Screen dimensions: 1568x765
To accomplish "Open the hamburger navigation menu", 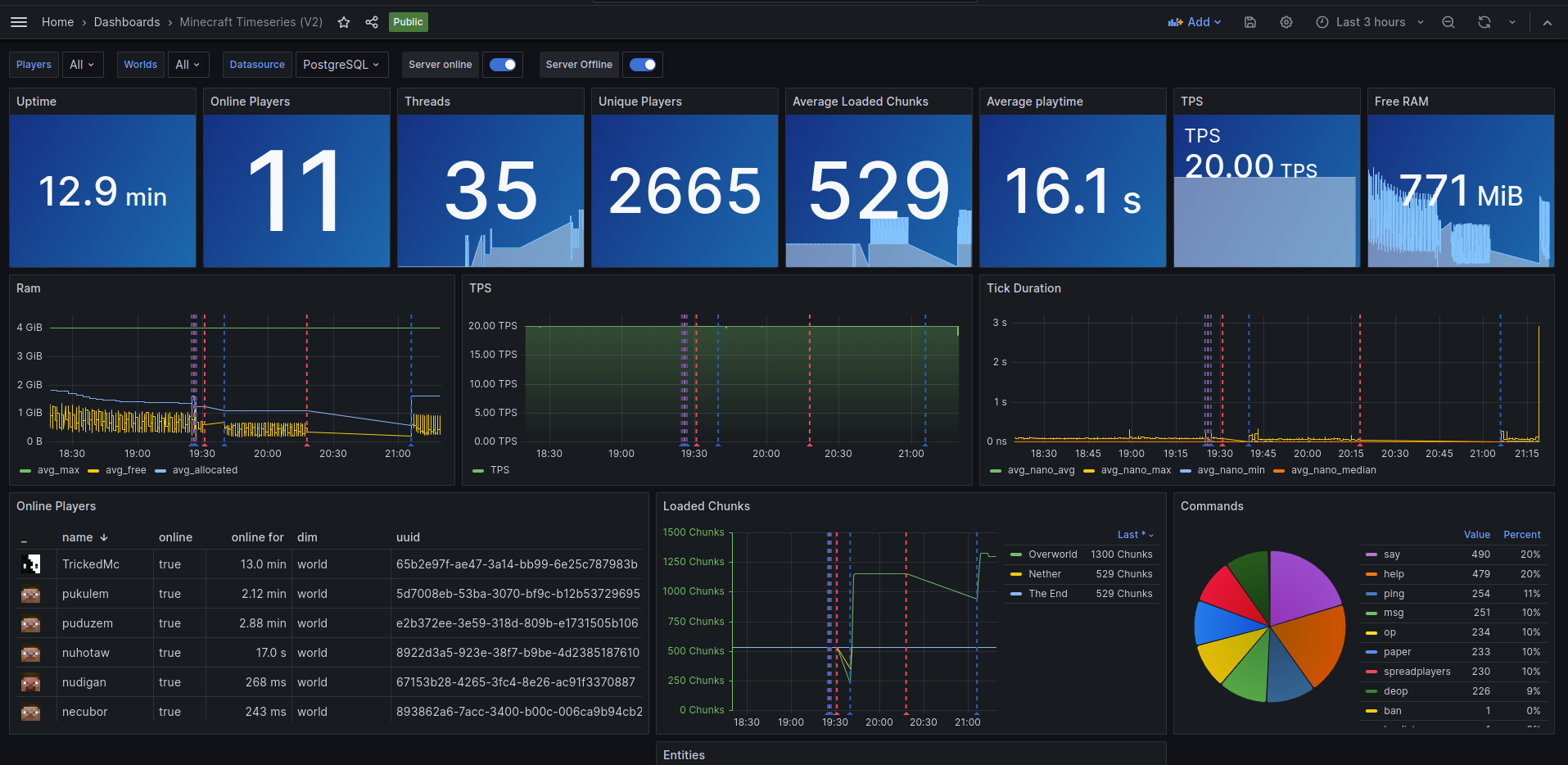I will pos(19,22).
